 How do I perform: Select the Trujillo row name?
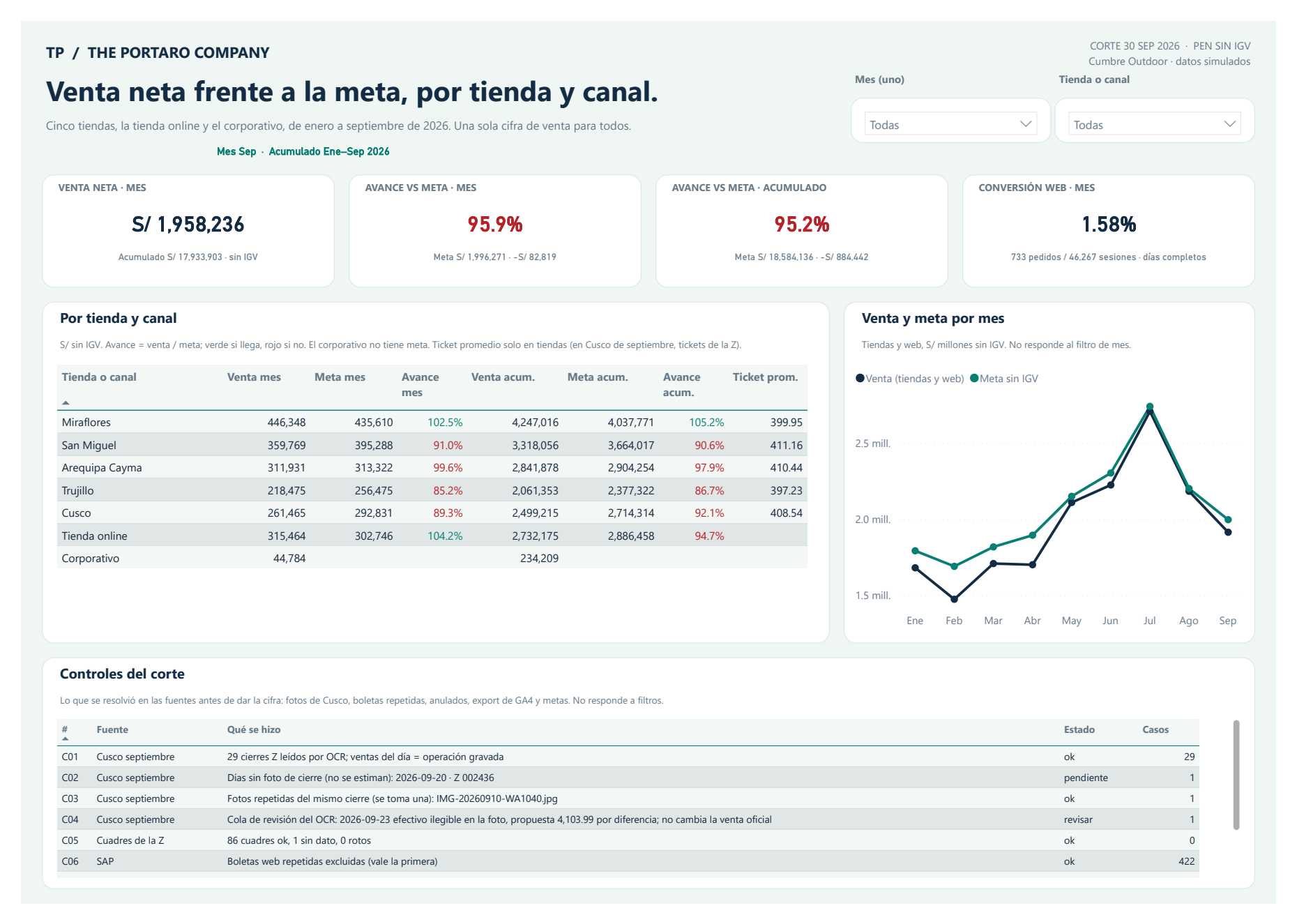pos(77,491)
